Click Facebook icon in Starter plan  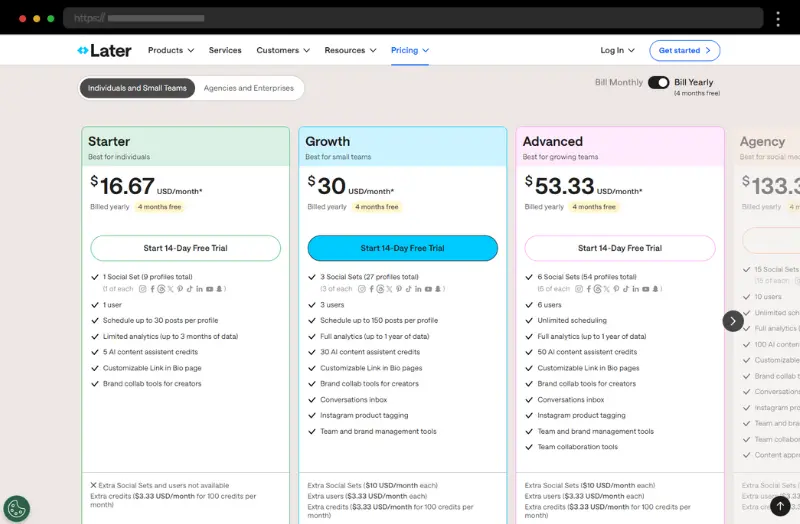pyautogui.click(x=152, y=289)
